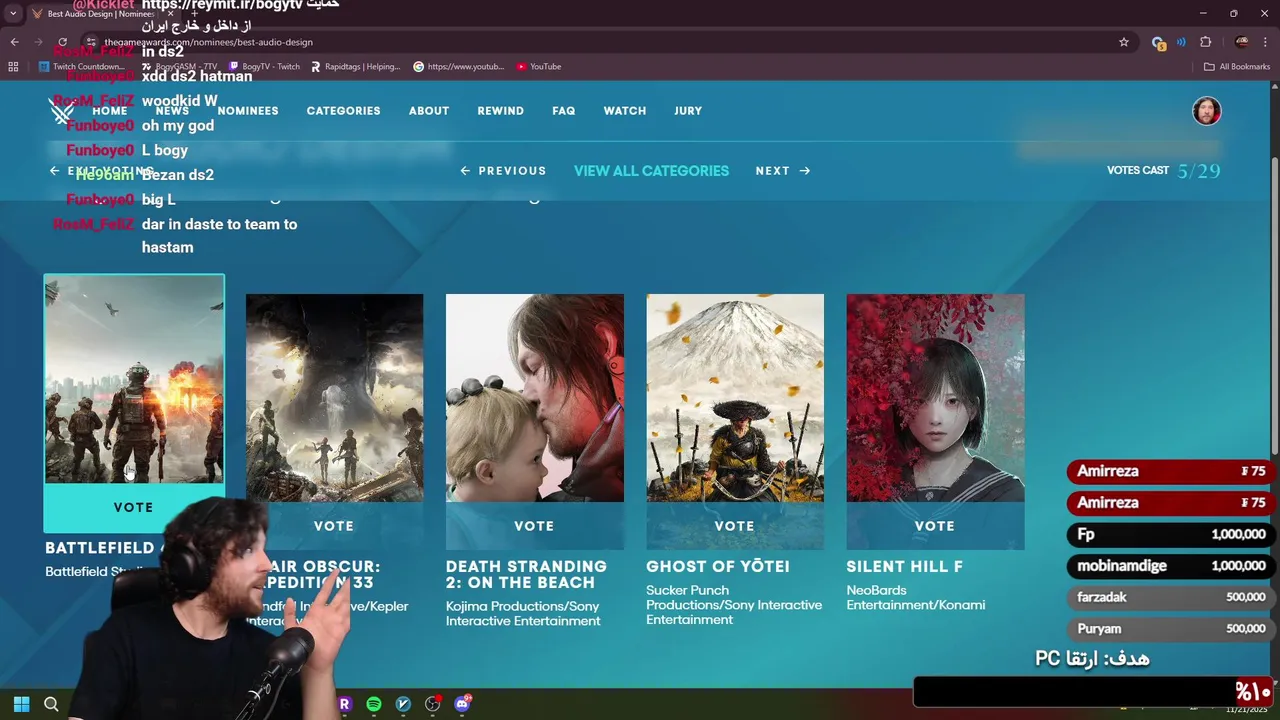Select the Battlefield 6 cover art
The width and height of the screenshot is (1280, 720).
pos(134,380)
